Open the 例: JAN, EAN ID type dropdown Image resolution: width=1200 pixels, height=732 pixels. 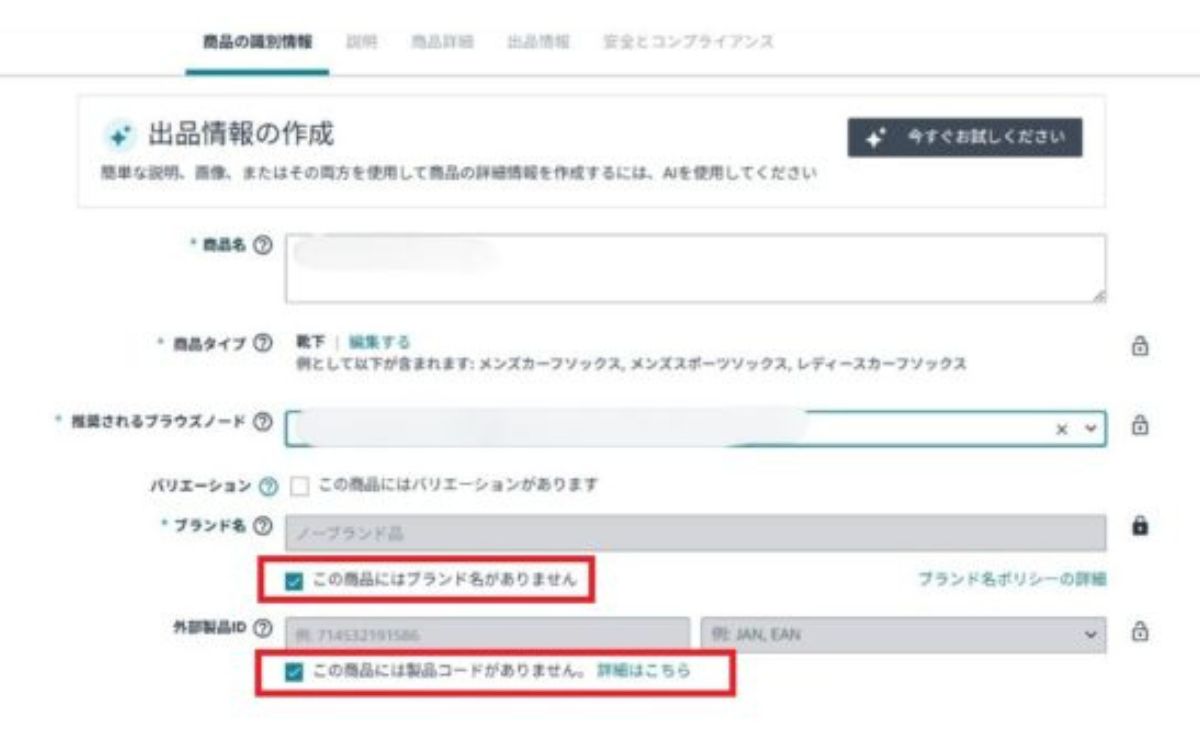tap(903, 634)
